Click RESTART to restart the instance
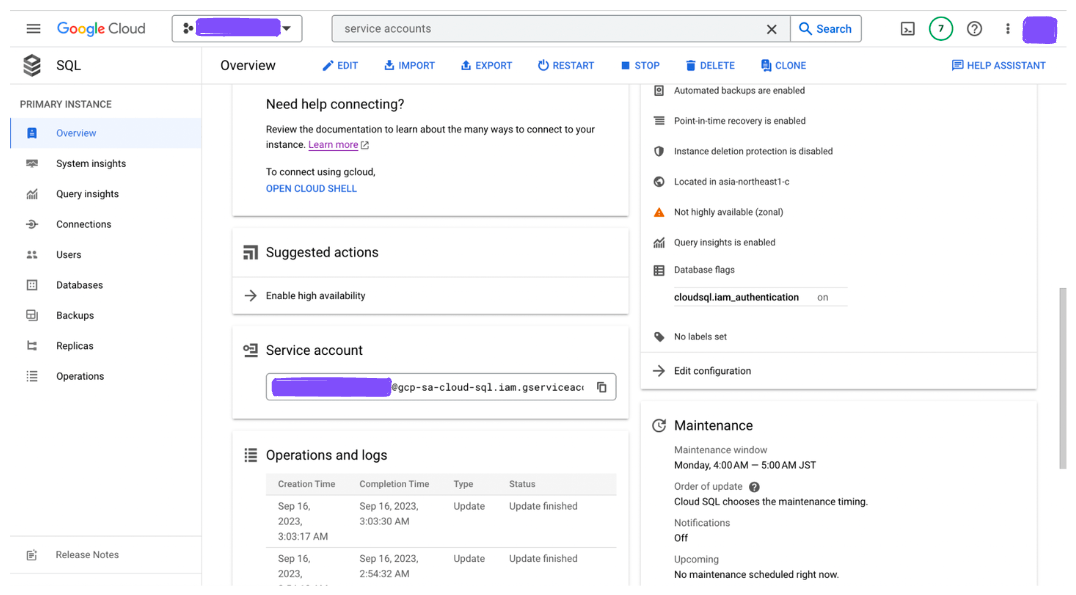The height and width of the screenshot is (595, 1076). point(566,66)
